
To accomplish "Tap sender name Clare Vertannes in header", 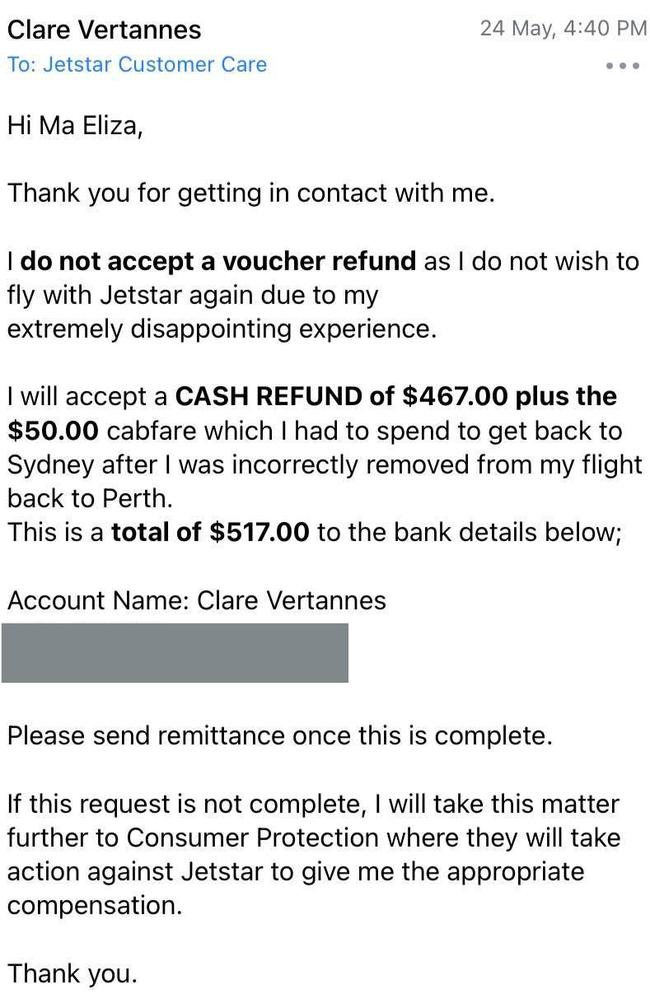I will pyautogui.click(x=104, y=29).
